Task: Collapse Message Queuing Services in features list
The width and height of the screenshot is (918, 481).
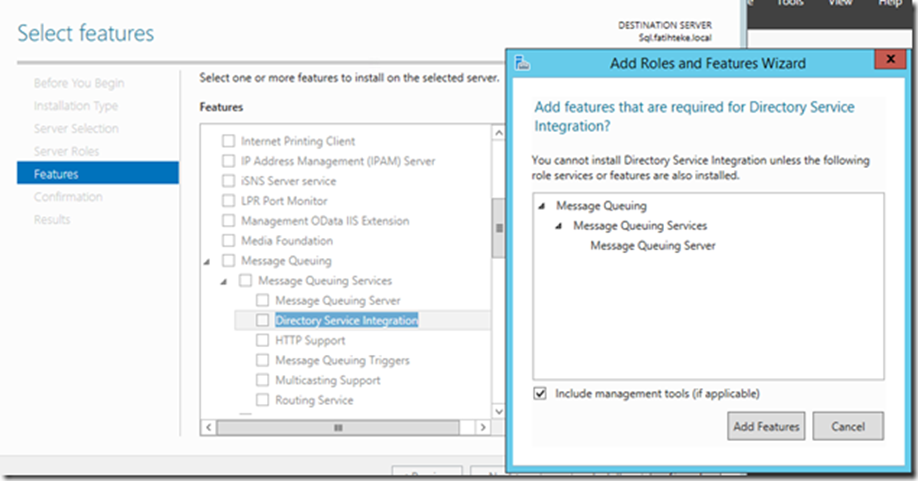Action: 226,281
